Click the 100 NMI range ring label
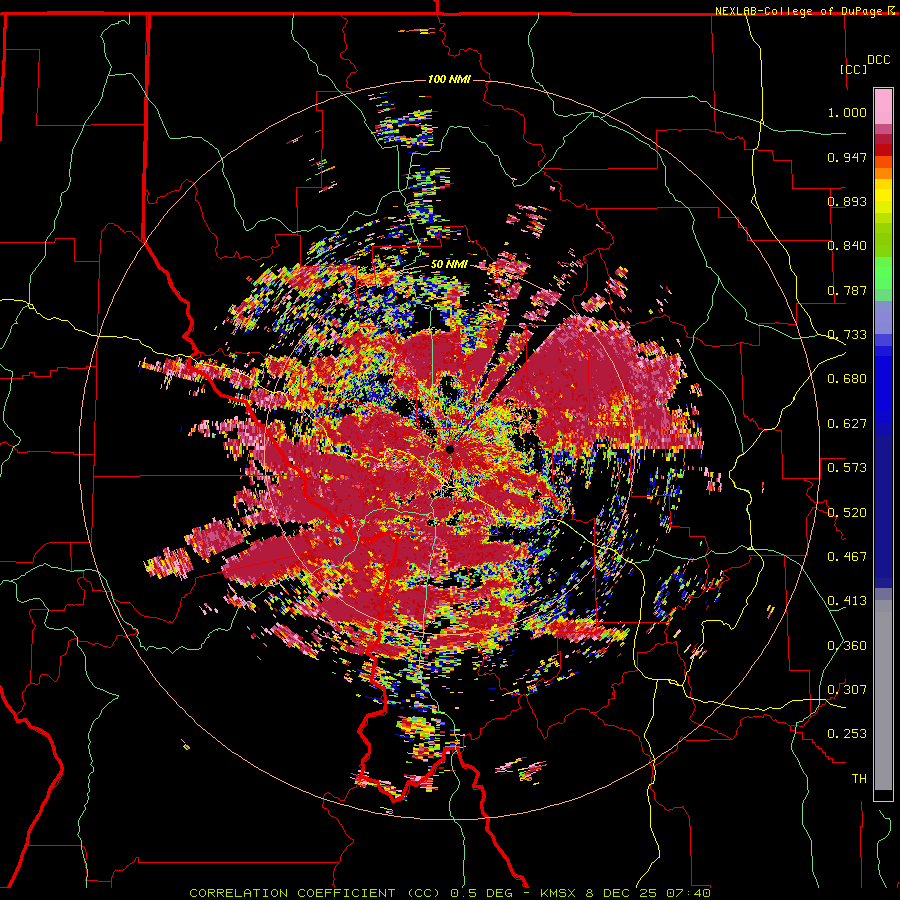Screen dimensions: 900x900 (449, 79)
